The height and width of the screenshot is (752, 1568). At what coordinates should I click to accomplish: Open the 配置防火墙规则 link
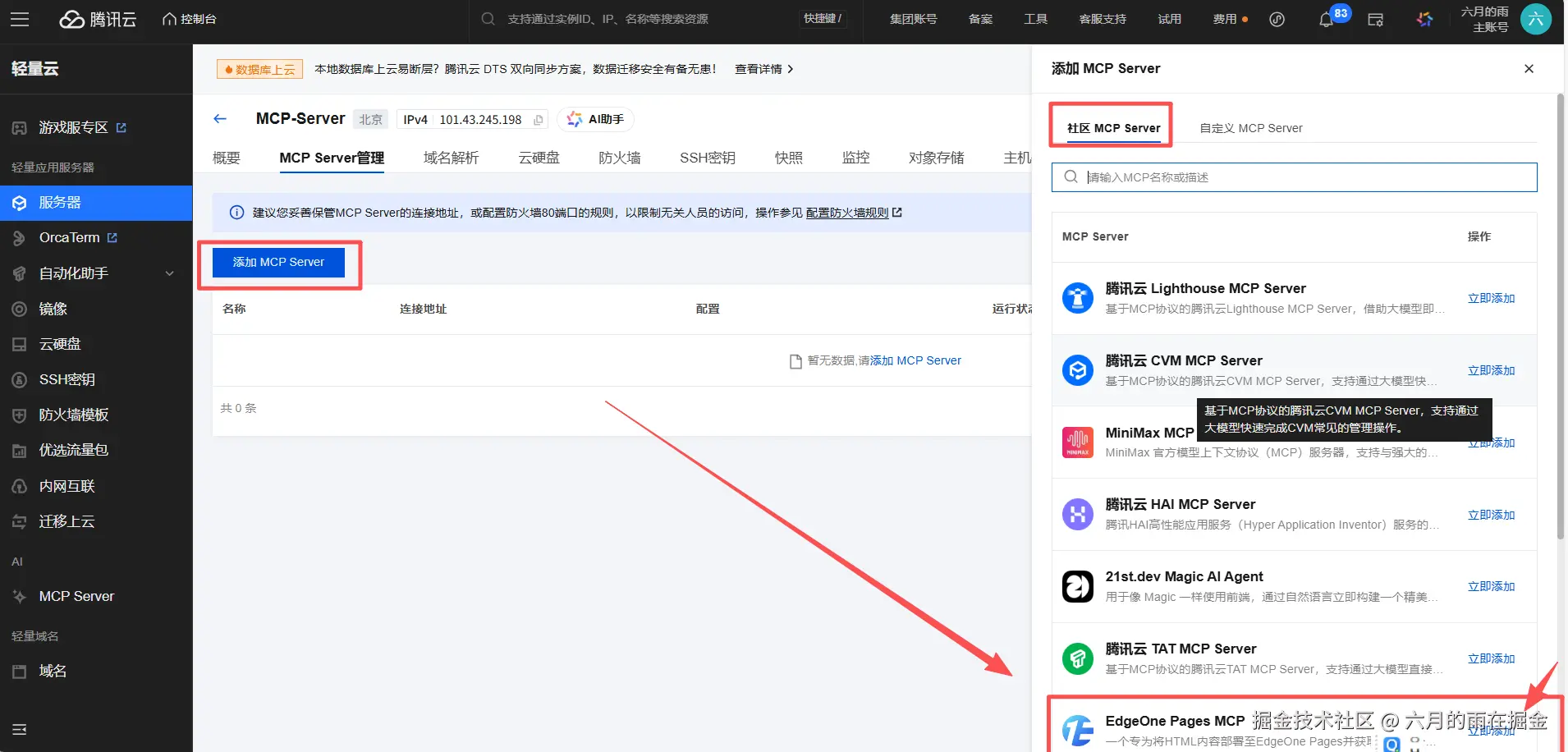pyautogui.click(x=854, y=213)
